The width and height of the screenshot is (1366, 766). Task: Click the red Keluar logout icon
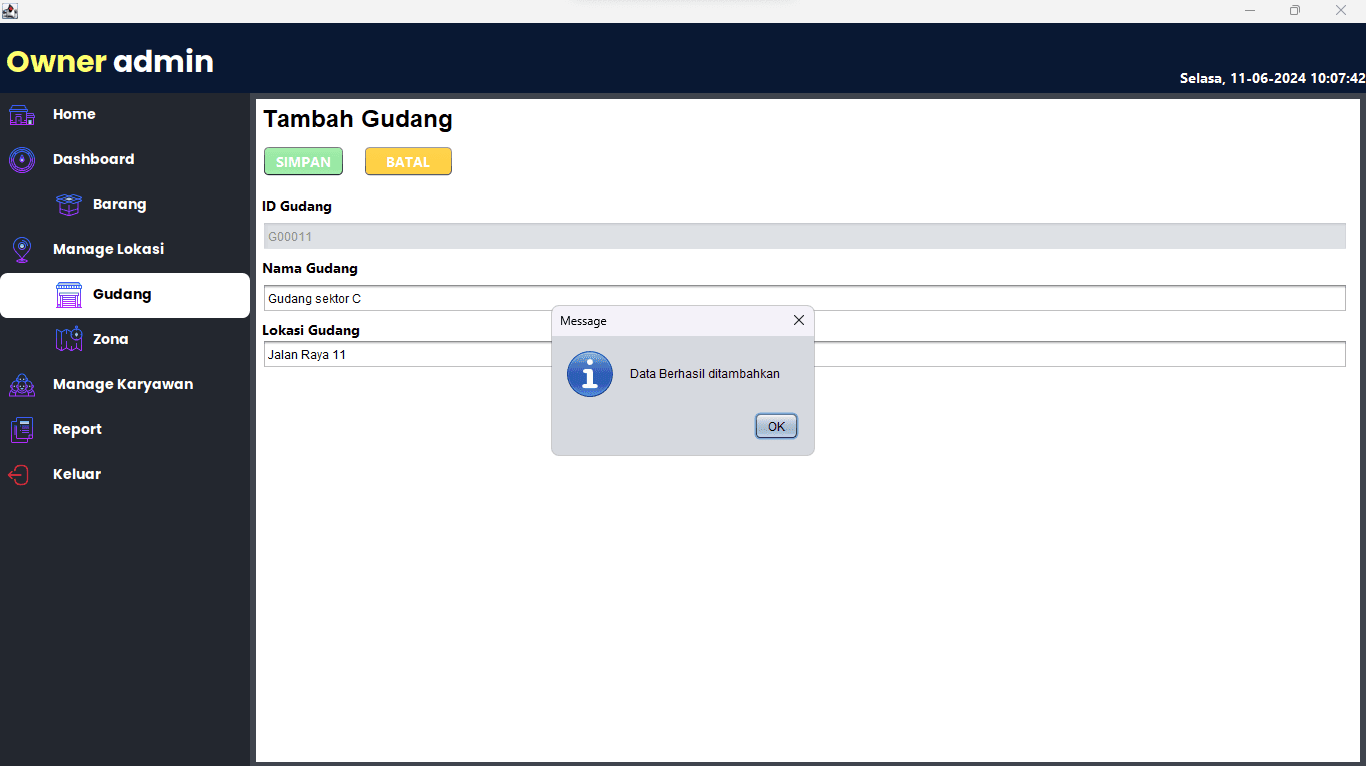coord(20,475)
